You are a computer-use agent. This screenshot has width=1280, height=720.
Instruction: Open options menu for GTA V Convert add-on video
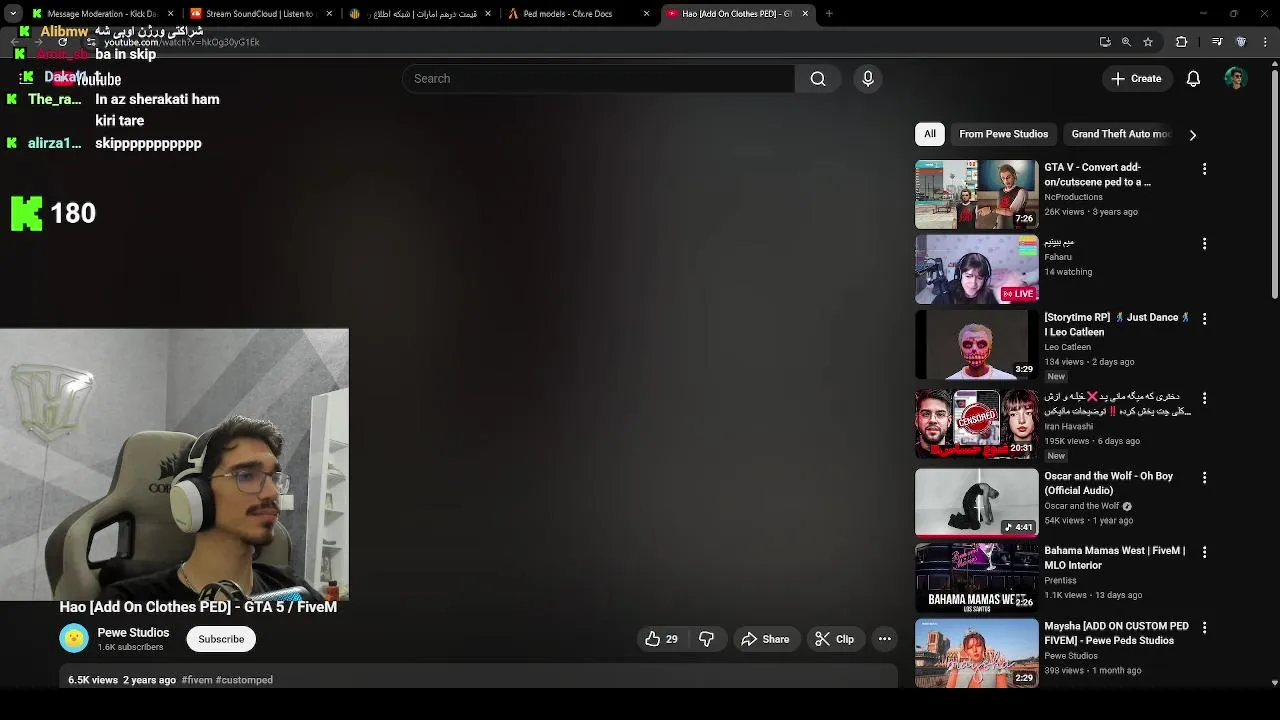(1204, 169)
